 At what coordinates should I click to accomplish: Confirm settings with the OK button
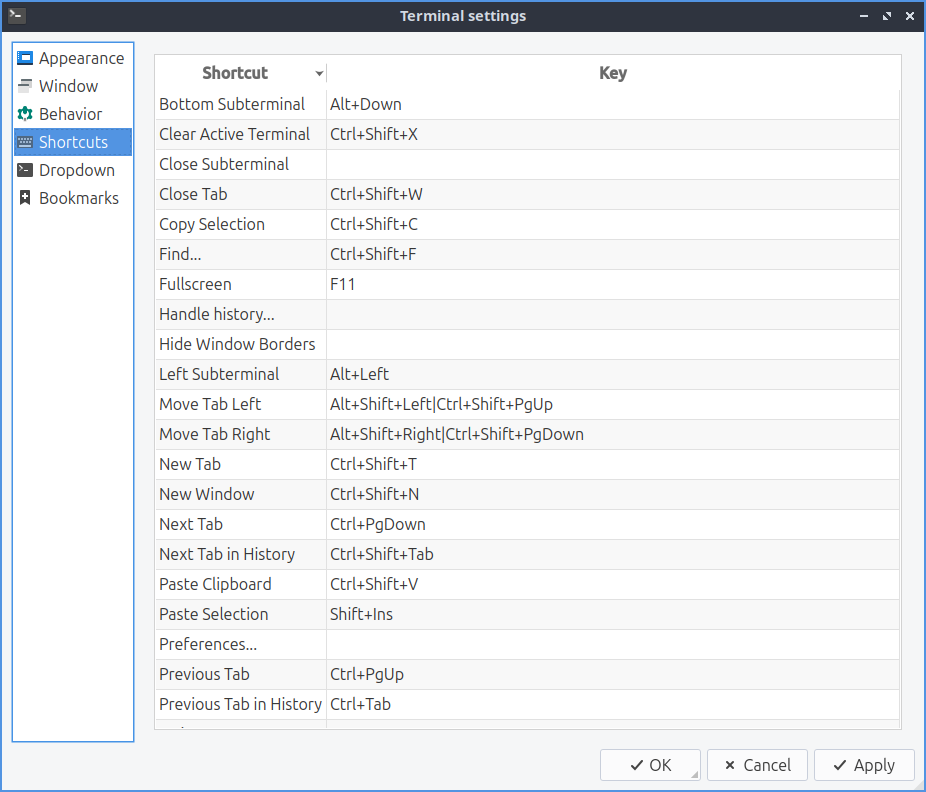click(650, 765)
